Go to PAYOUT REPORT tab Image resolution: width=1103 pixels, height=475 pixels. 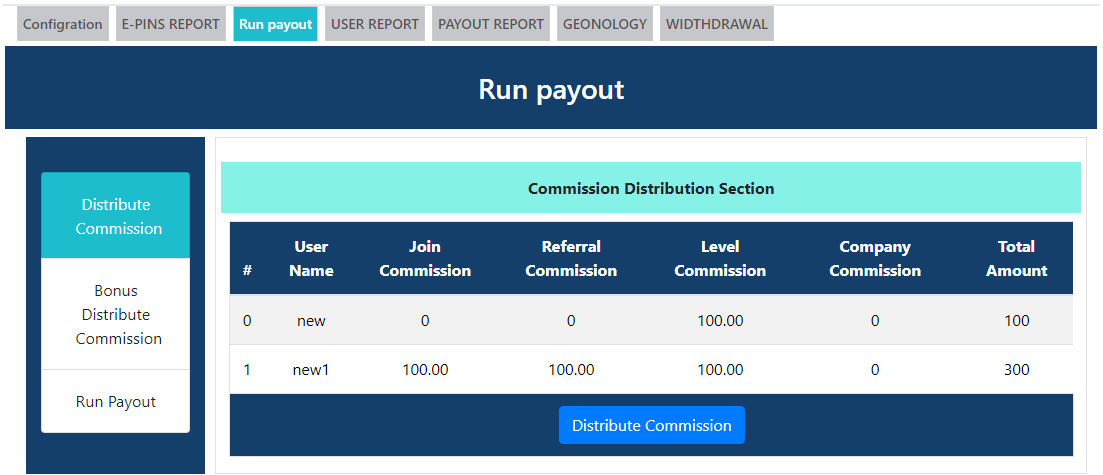tap(491, 24)
